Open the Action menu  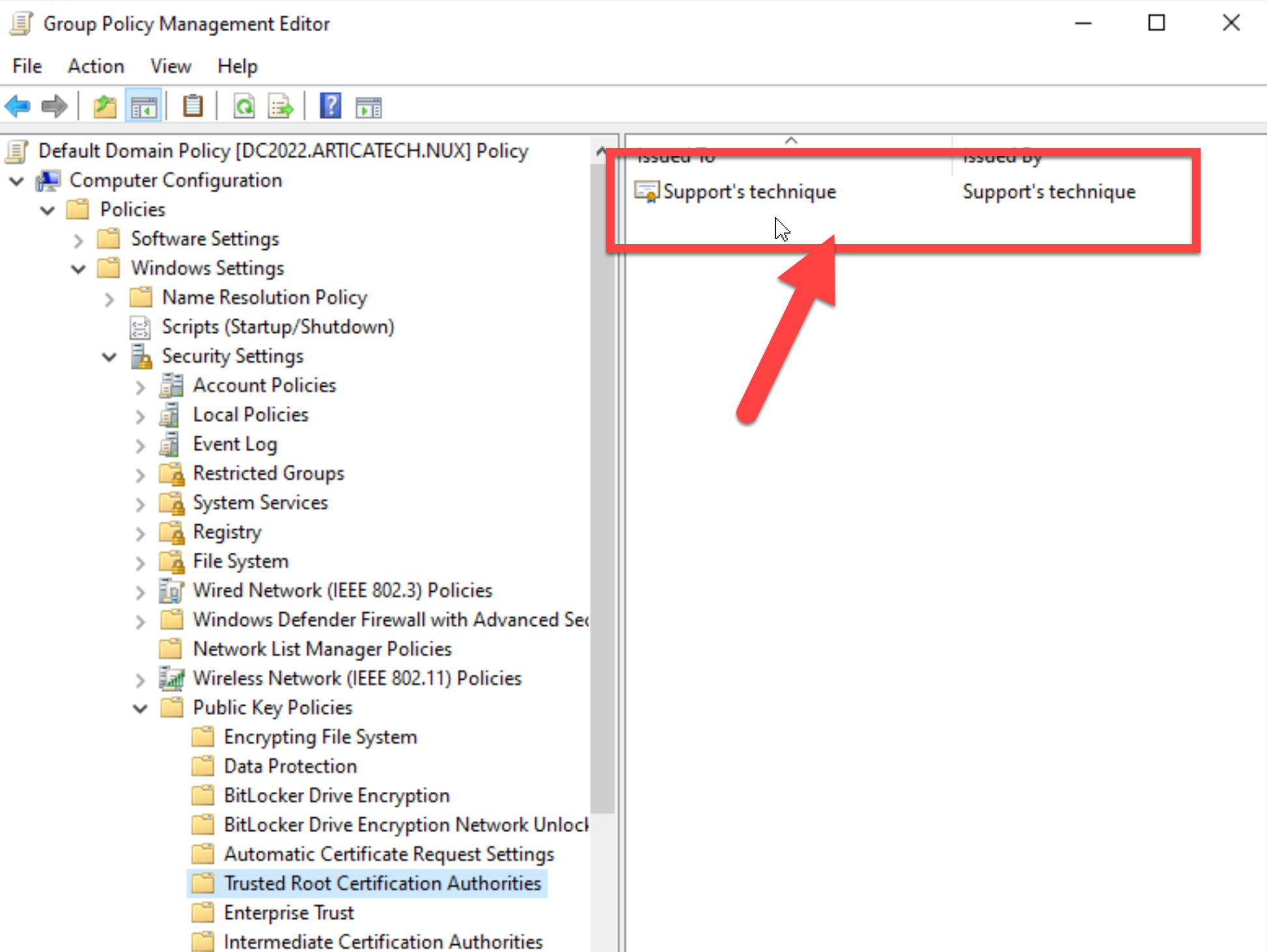(x=96, y=66)
